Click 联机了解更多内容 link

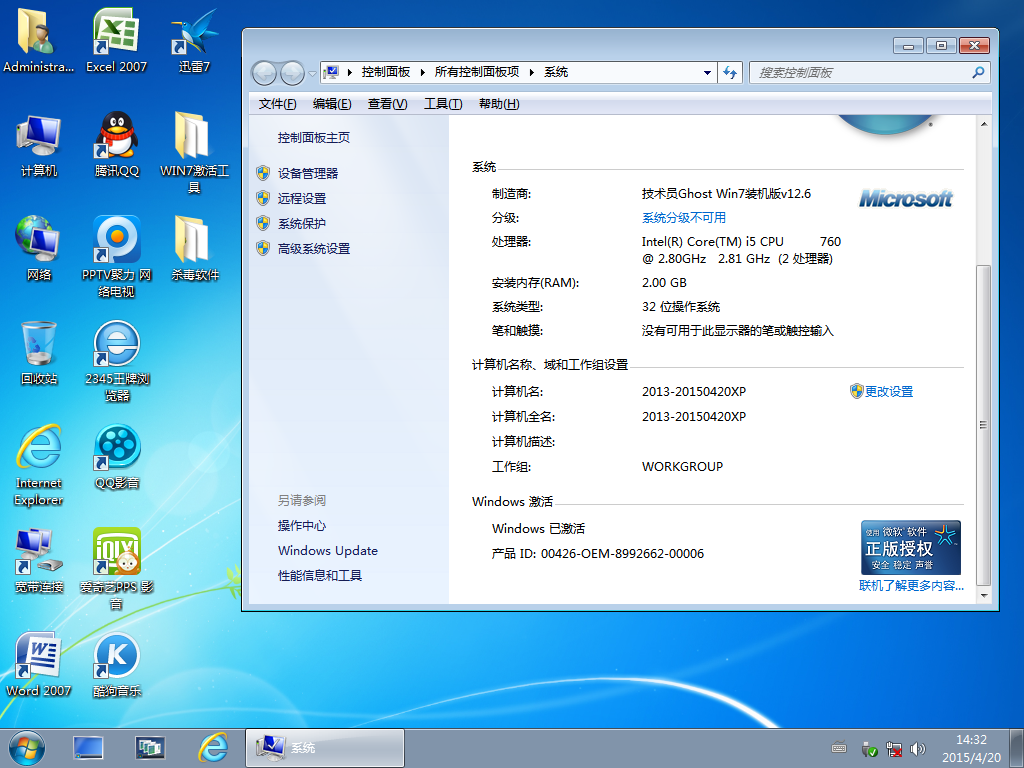tap(911, 586)
